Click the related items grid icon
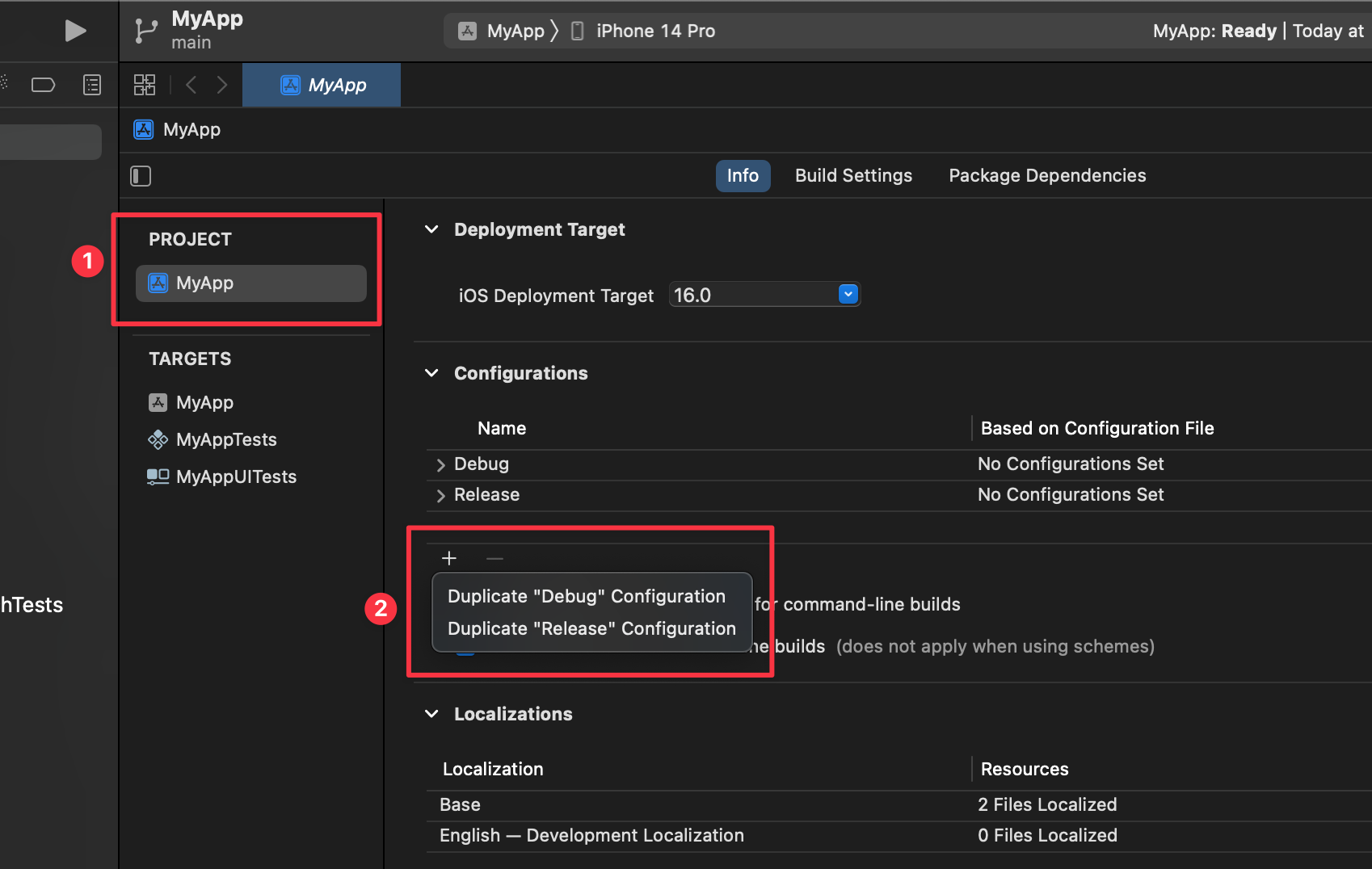 tap(145, 85)
